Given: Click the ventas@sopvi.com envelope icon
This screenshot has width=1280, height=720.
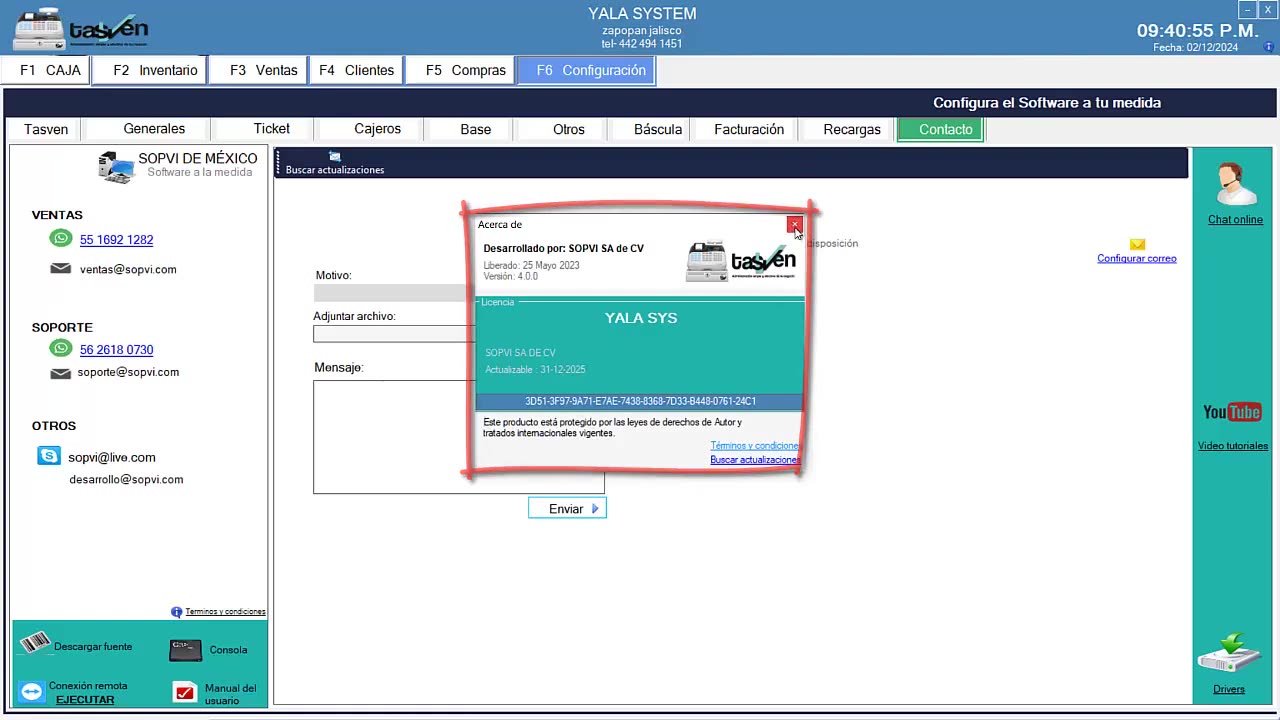Looking at the screenshot, I should 61,269.
